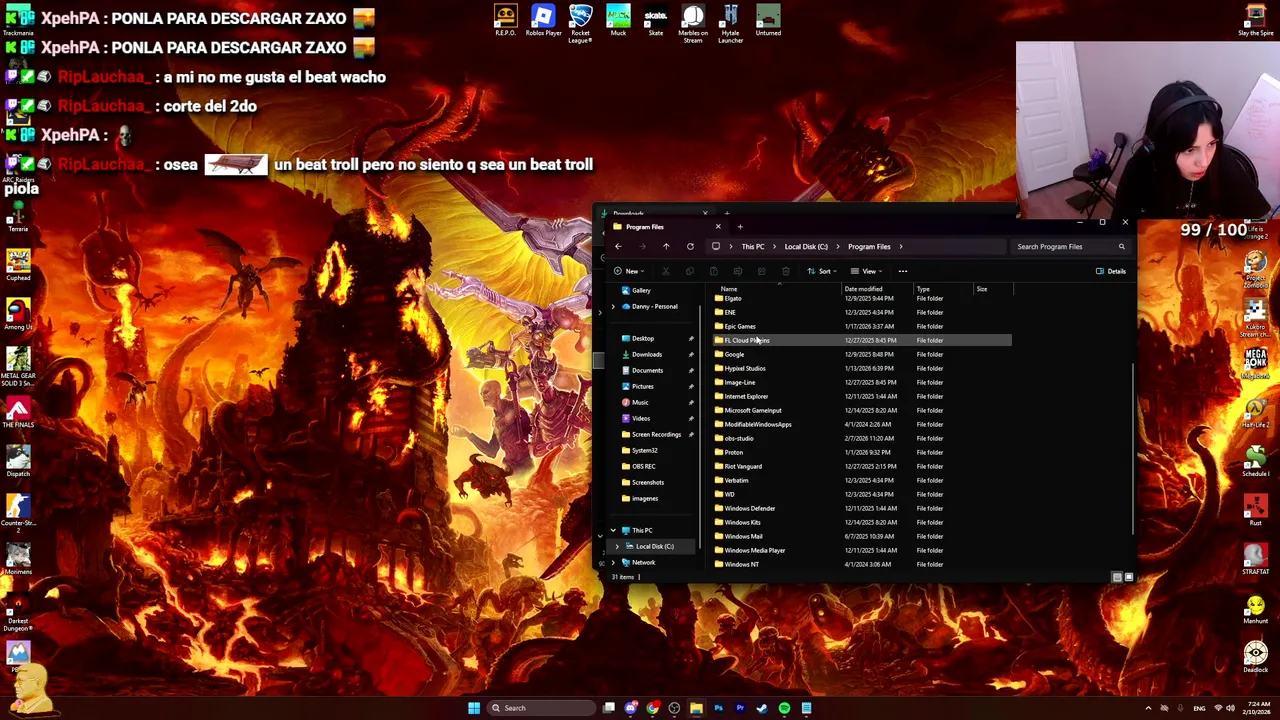Go up one folder level in Explorer

(666, 247)
